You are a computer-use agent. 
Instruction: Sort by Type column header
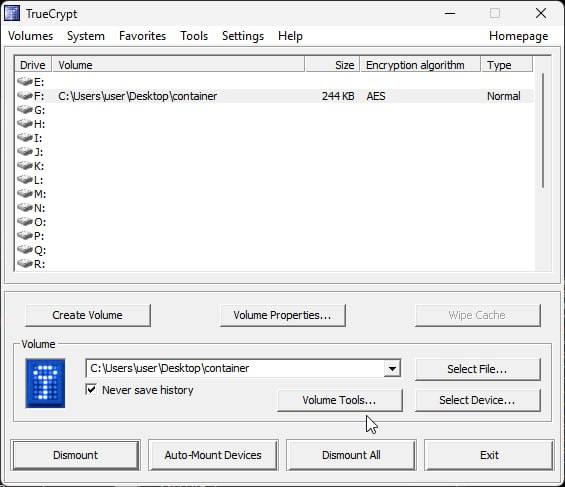click(x=507, y=65)
